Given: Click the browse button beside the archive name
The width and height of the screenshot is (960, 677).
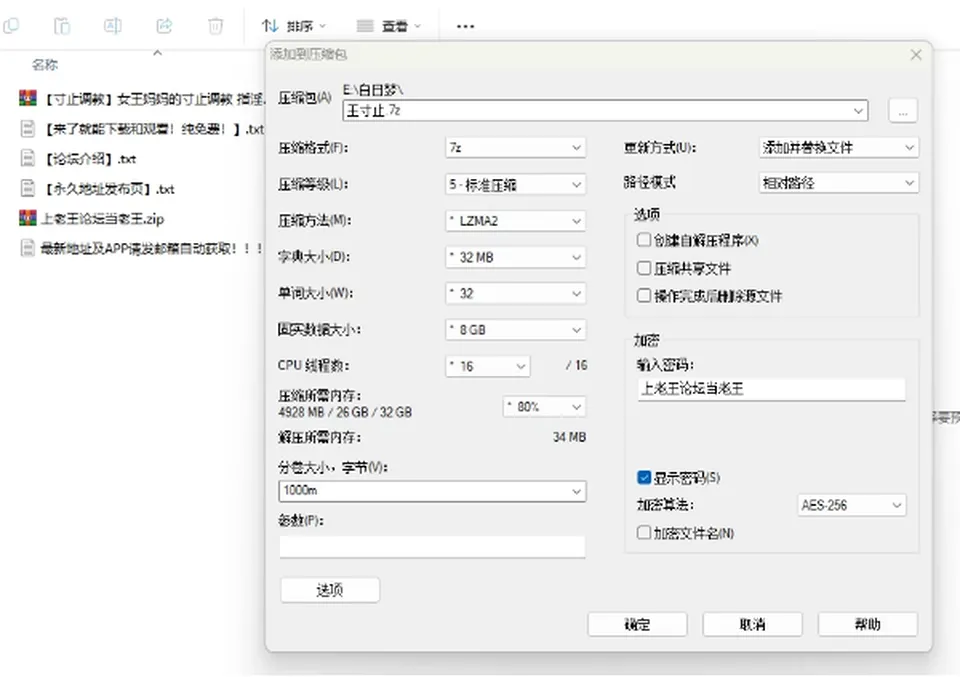Looking at the screenshot, I should [903, 111].
